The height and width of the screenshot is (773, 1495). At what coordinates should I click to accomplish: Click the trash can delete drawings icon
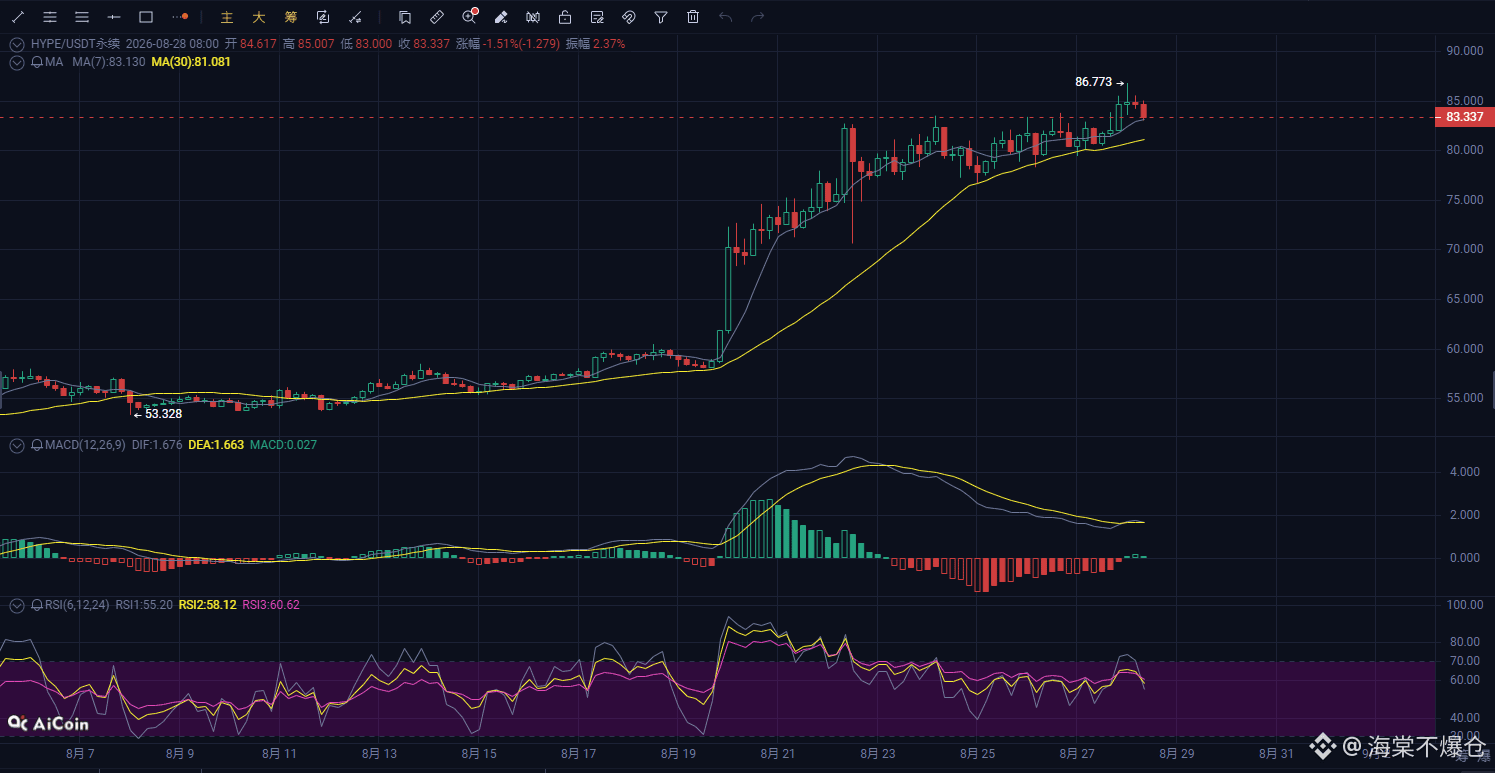tap(693, 17)
